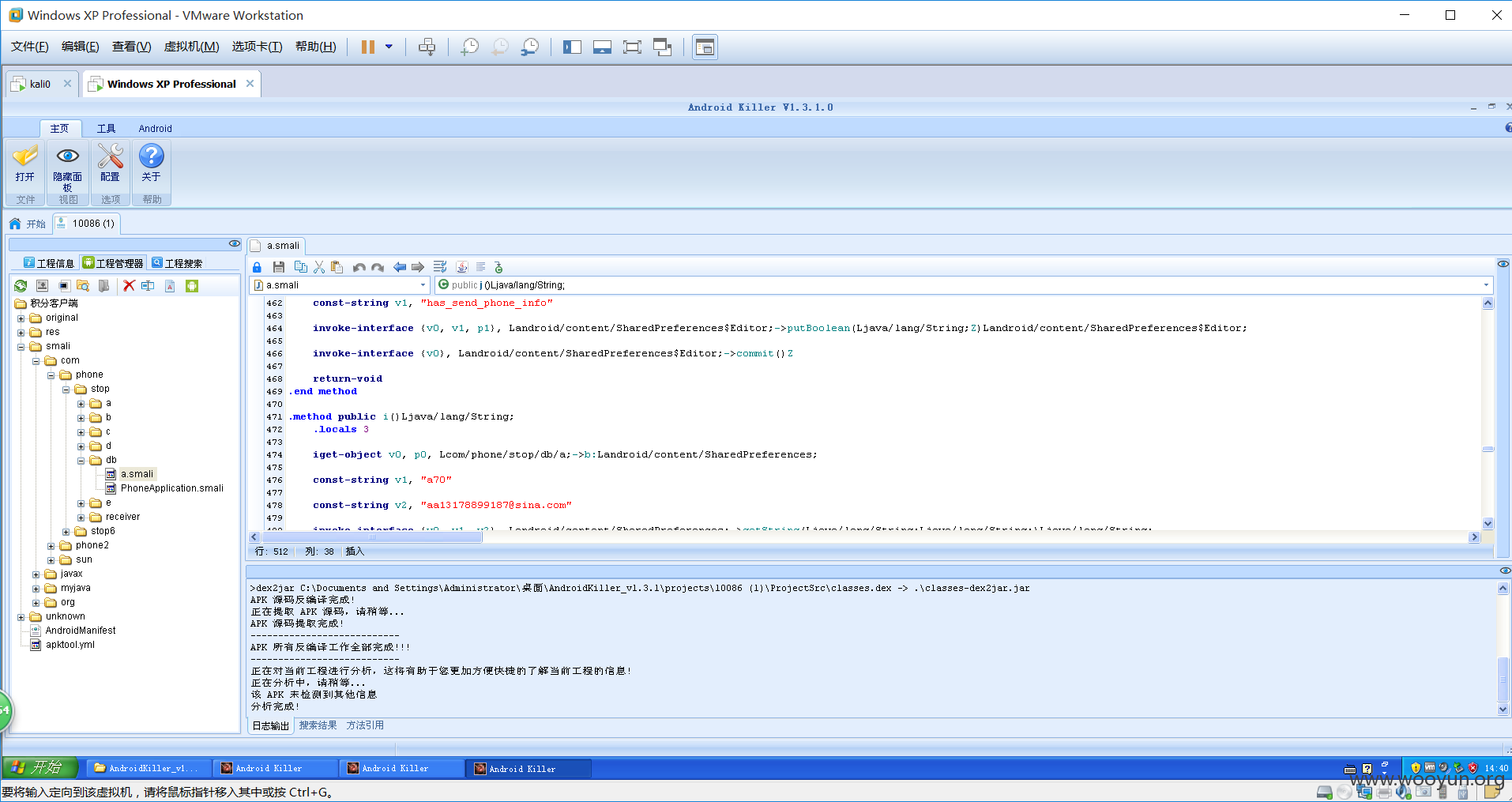Image resolution: width=1512 pixels, height=802 pixels.
Task: Expand the original folder
Action: pyautogui.click(x=21, y=318)
